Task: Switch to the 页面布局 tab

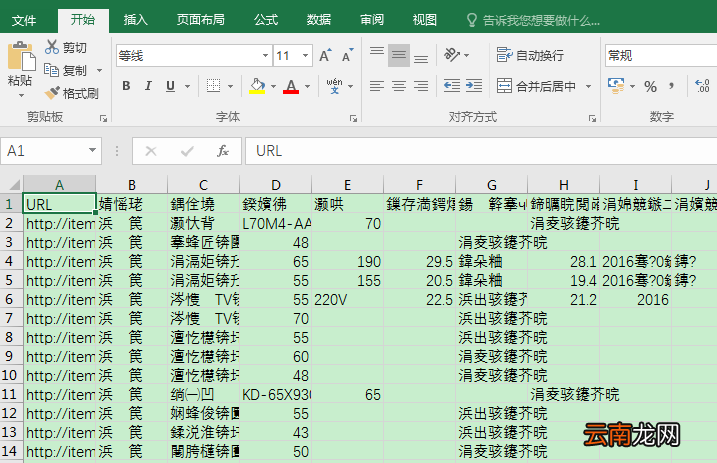Action: point(200,20)
